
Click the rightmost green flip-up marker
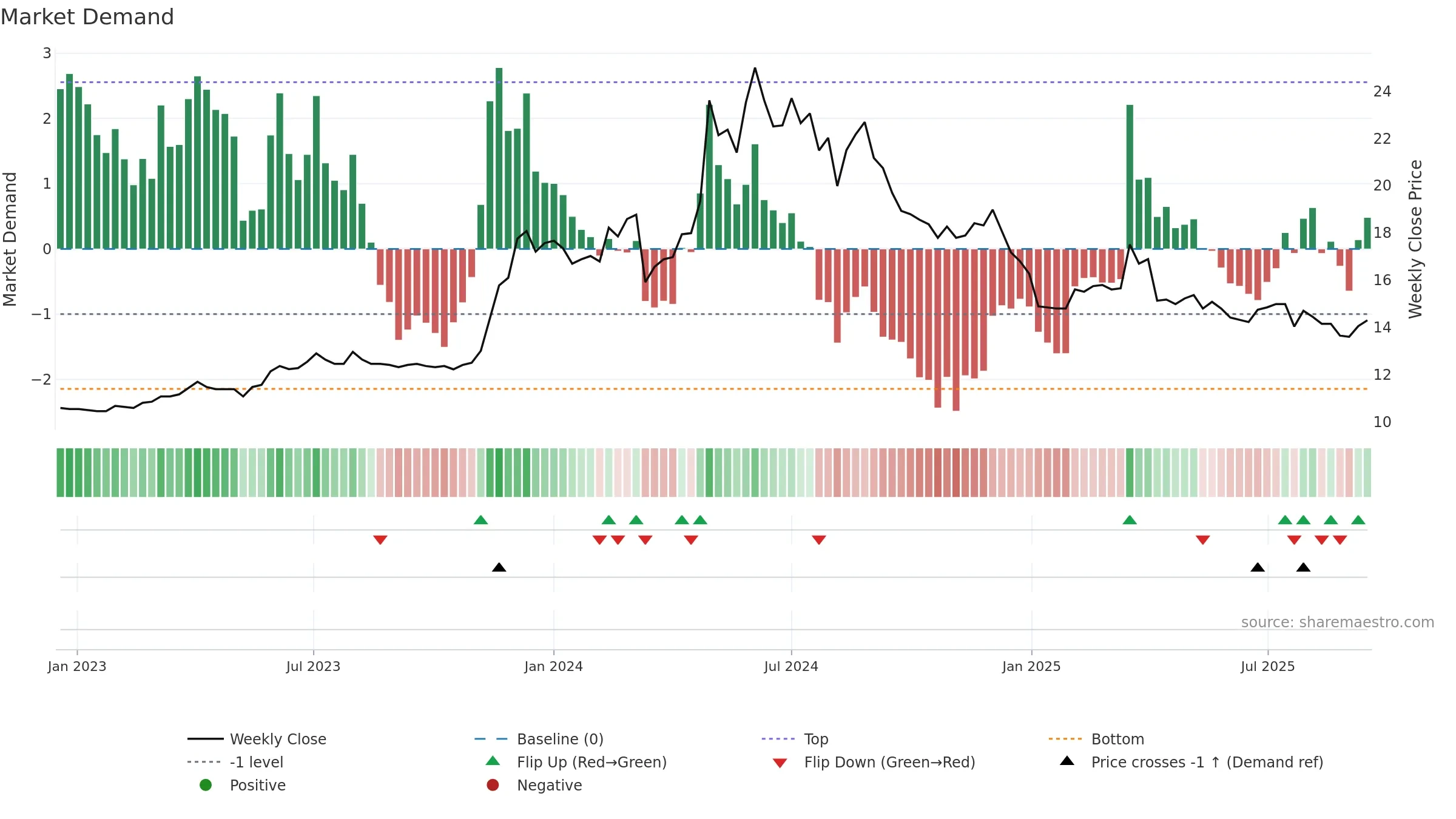point(1358,520)
